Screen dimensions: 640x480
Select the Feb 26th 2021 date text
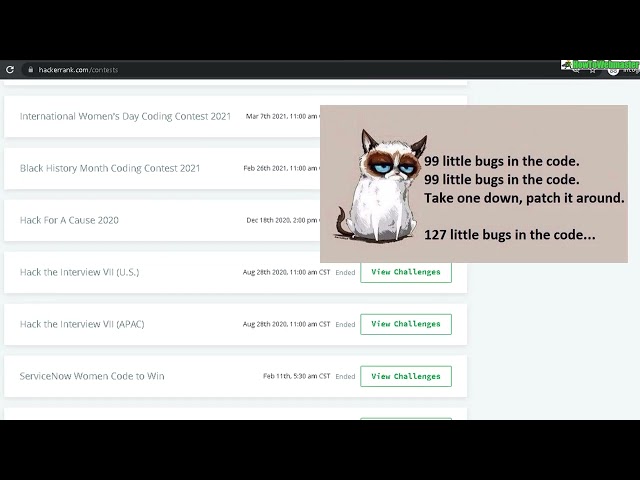click(x=281, y=168)
